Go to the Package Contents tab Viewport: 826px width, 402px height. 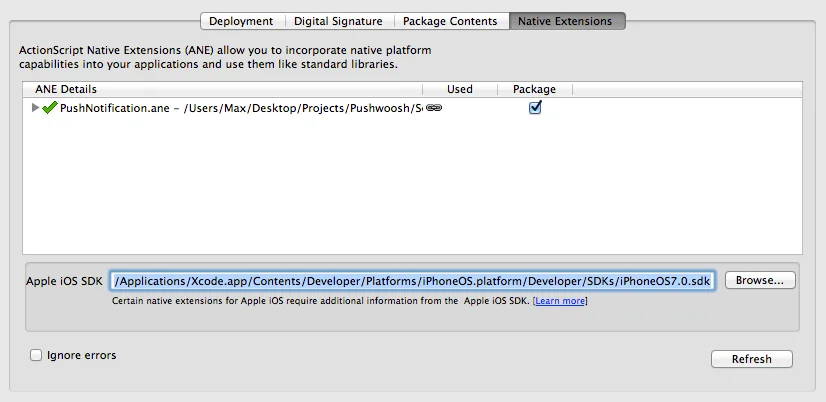tap(450, 21)
